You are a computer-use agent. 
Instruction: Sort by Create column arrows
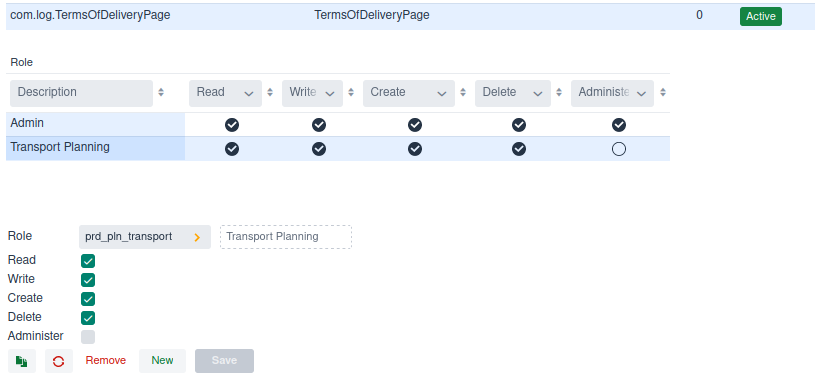click(463, 92)
